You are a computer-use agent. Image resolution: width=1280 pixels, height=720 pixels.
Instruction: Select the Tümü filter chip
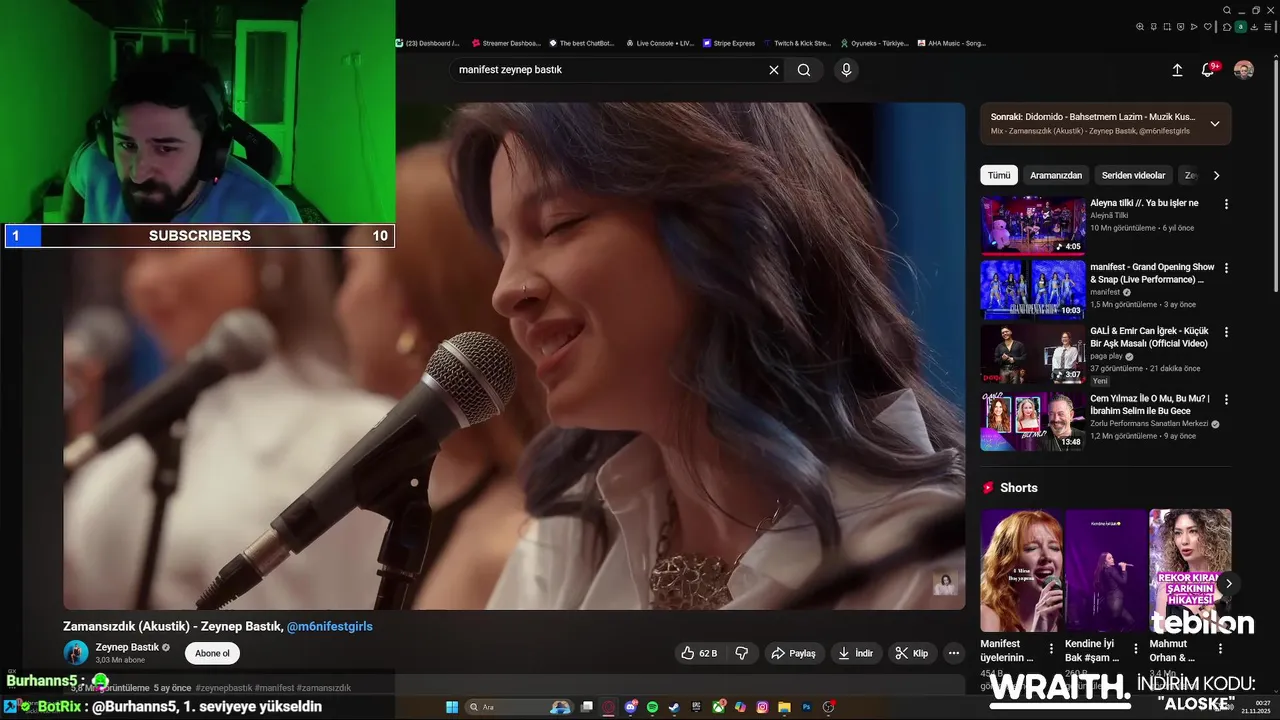999,175
